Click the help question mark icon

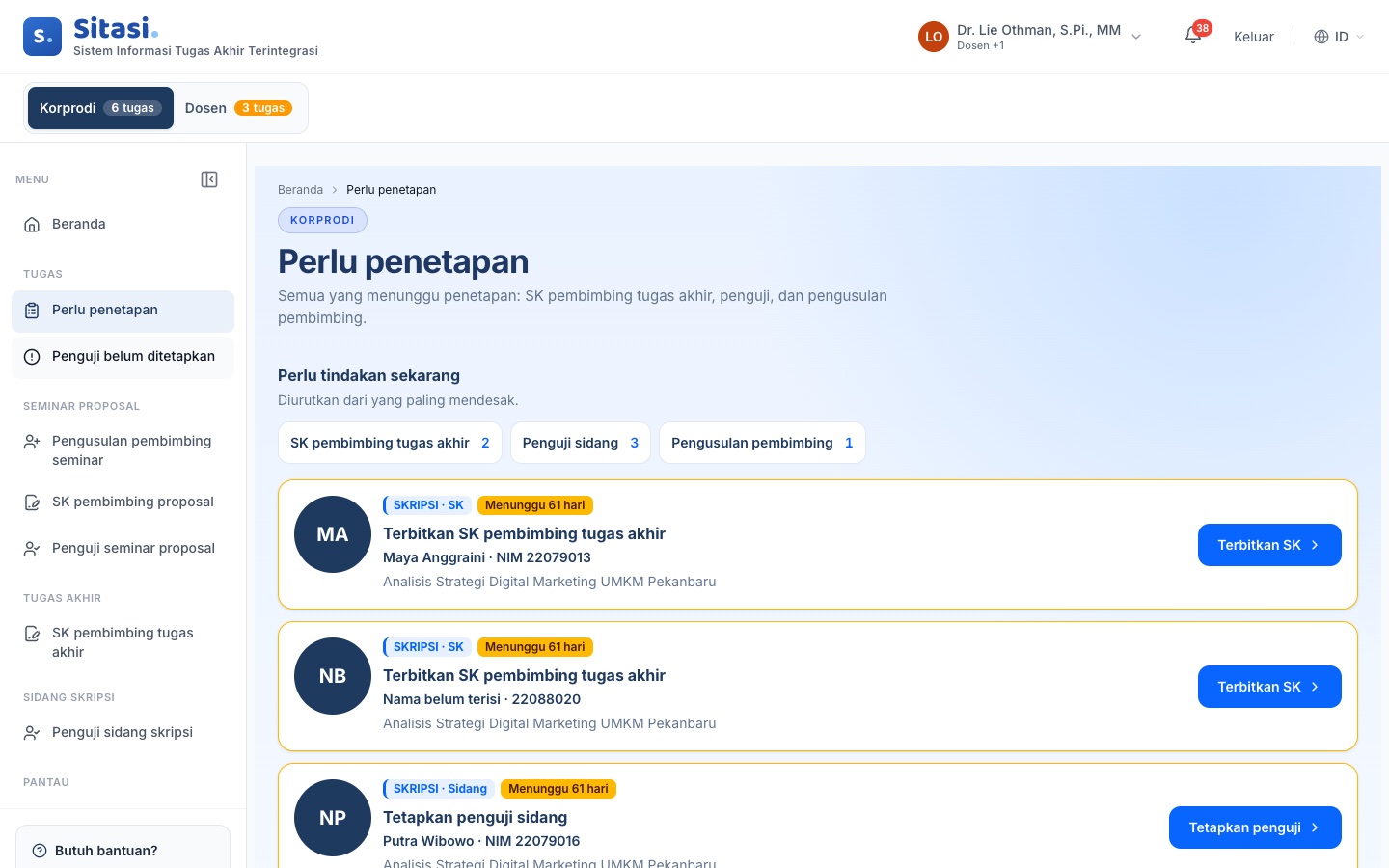40,851
